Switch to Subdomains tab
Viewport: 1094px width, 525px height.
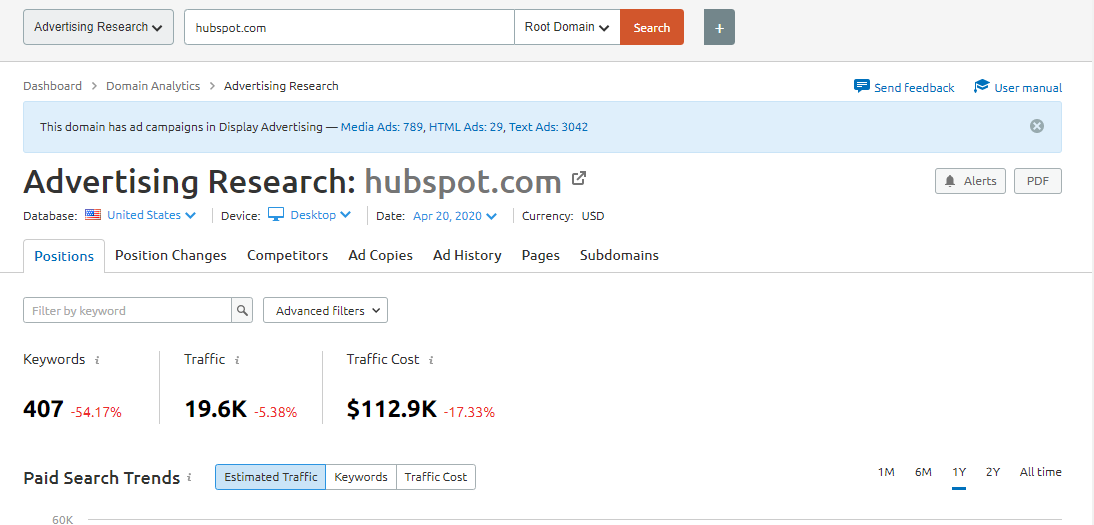pos(619,256)
